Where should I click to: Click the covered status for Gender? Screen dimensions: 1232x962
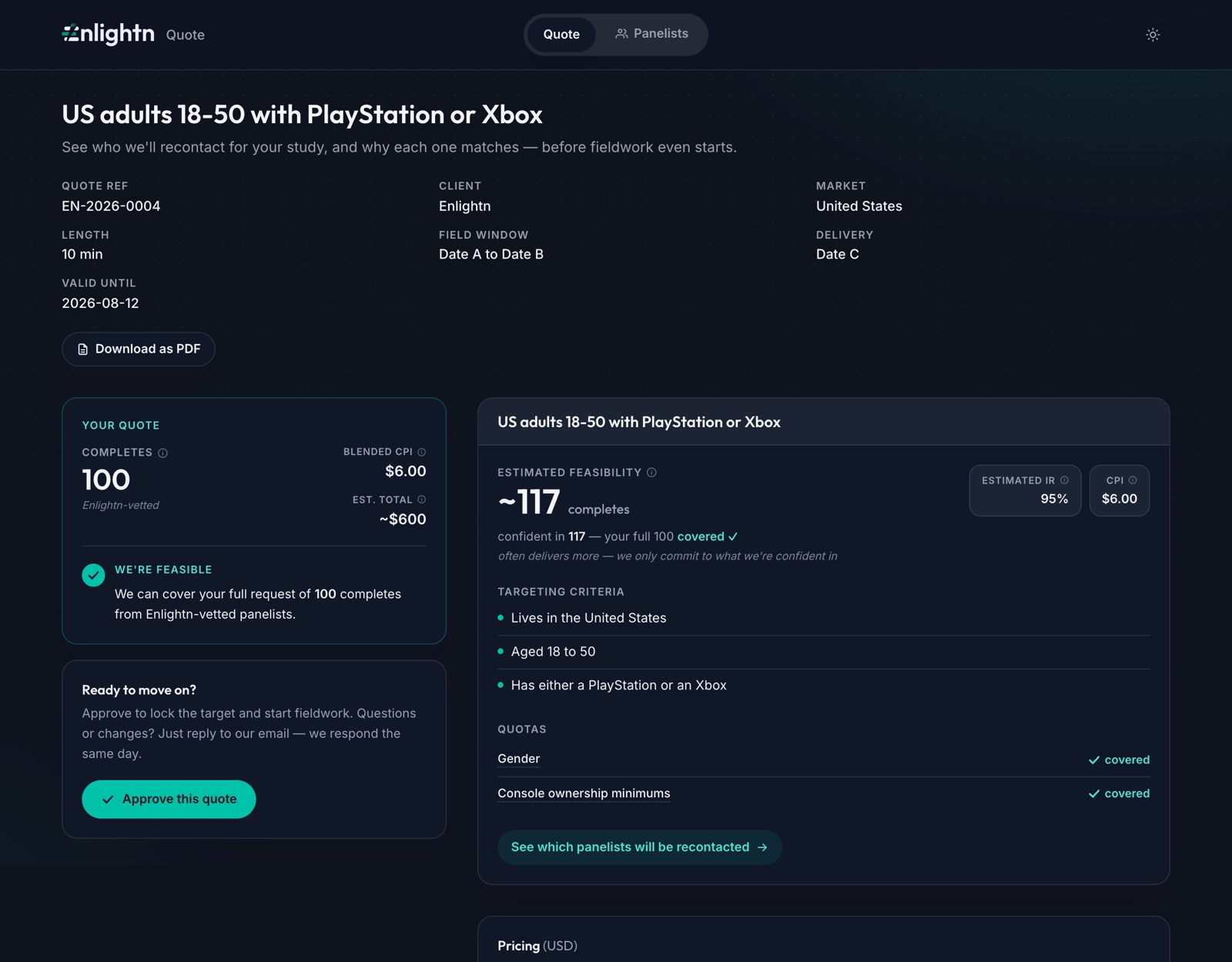(1119, 760)
